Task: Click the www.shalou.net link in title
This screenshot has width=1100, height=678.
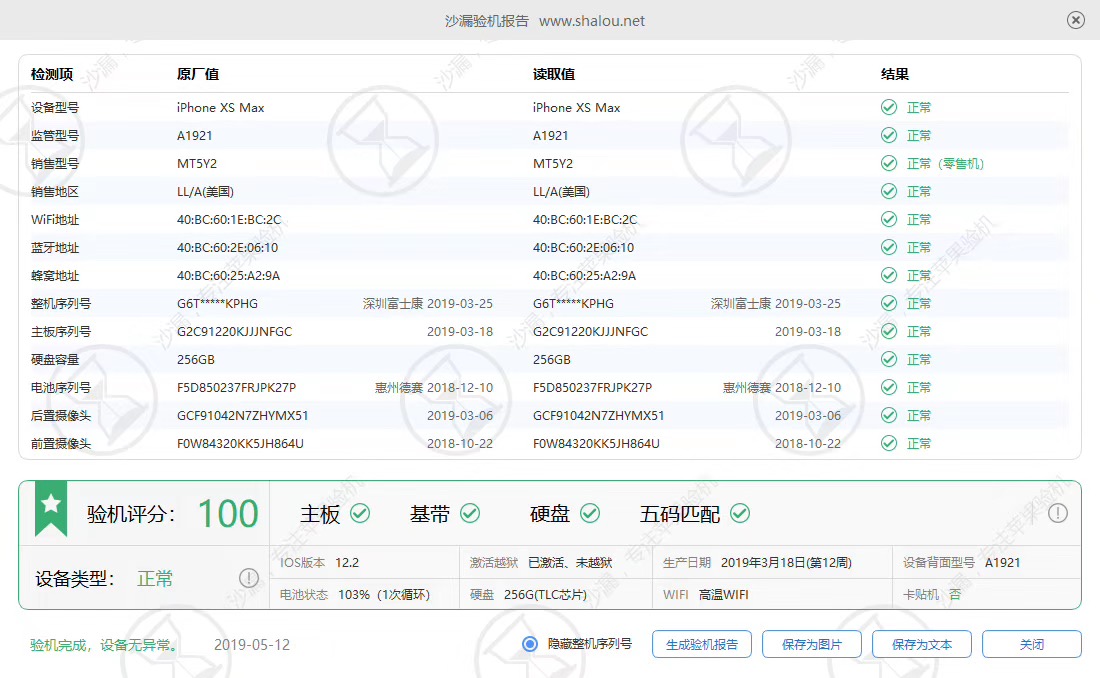Action: pos(591,21)
